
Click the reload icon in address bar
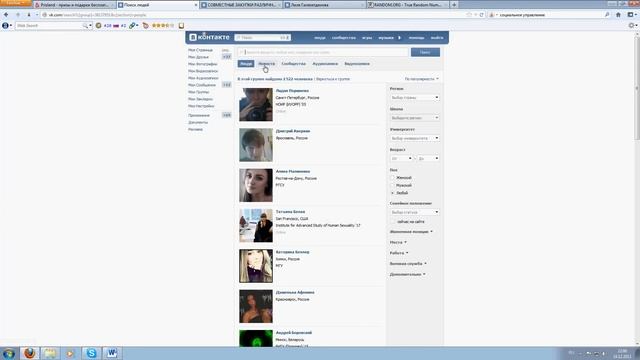pyautogui.click(x=482, y=15)
